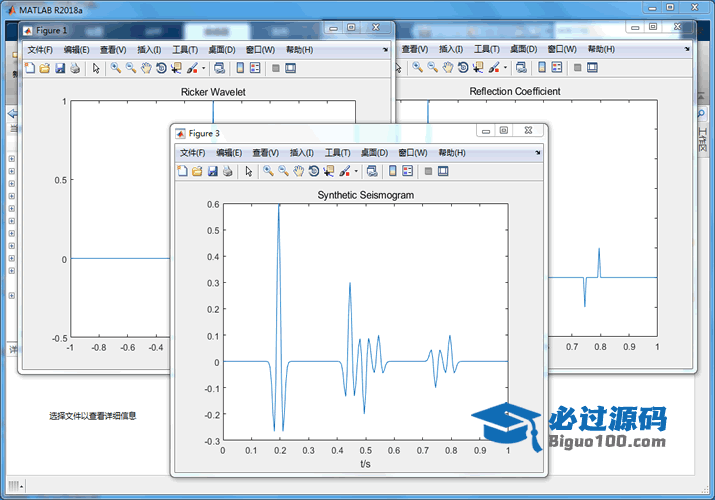
Task: Open 帮助(H) menu in Figure 3
Action: point(452,153)
